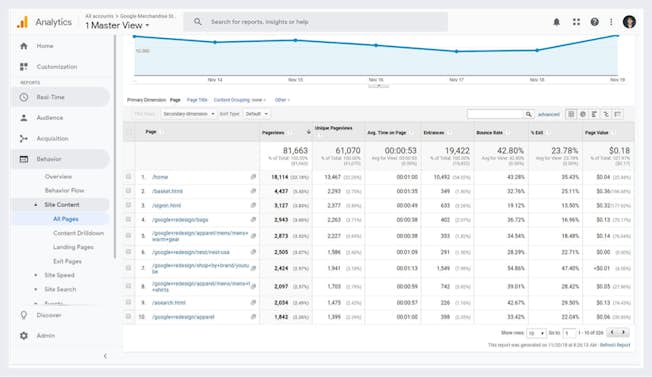The image size is (652, 377).
Task: Click the Page Title dimension link
Action: click(197, 100)
